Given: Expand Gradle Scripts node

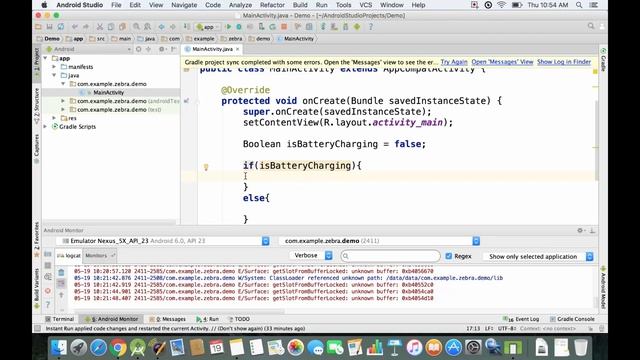Looking at the screenshot, I should pyautogui.click(x=45, y=127).
